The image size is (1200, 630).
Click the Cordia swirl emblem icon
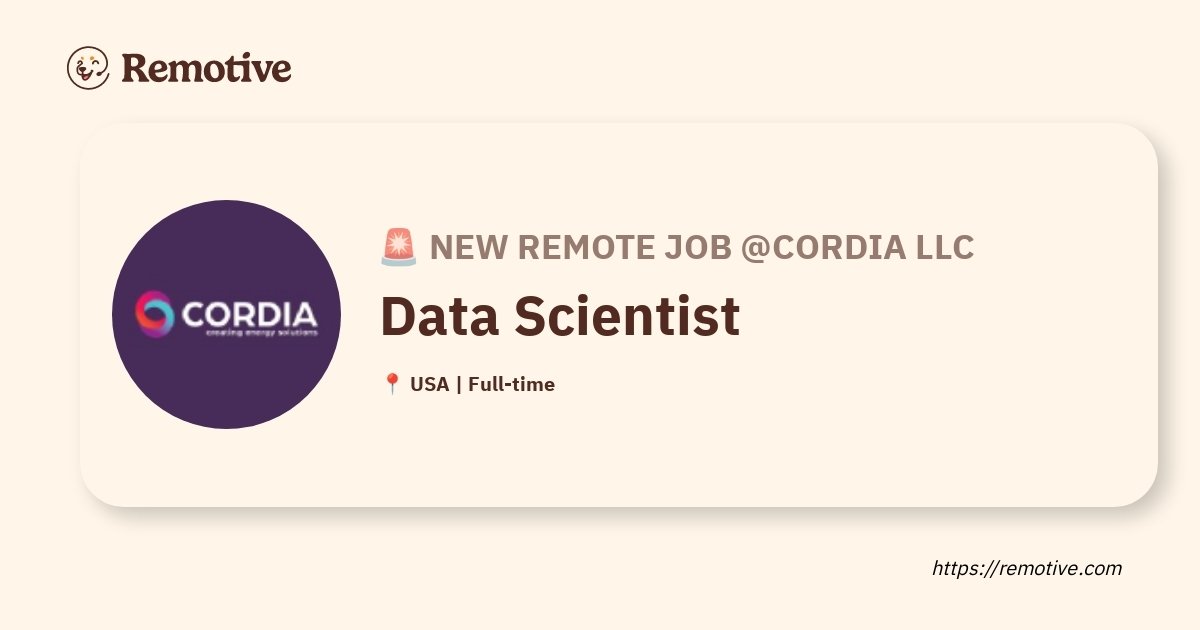155,313
